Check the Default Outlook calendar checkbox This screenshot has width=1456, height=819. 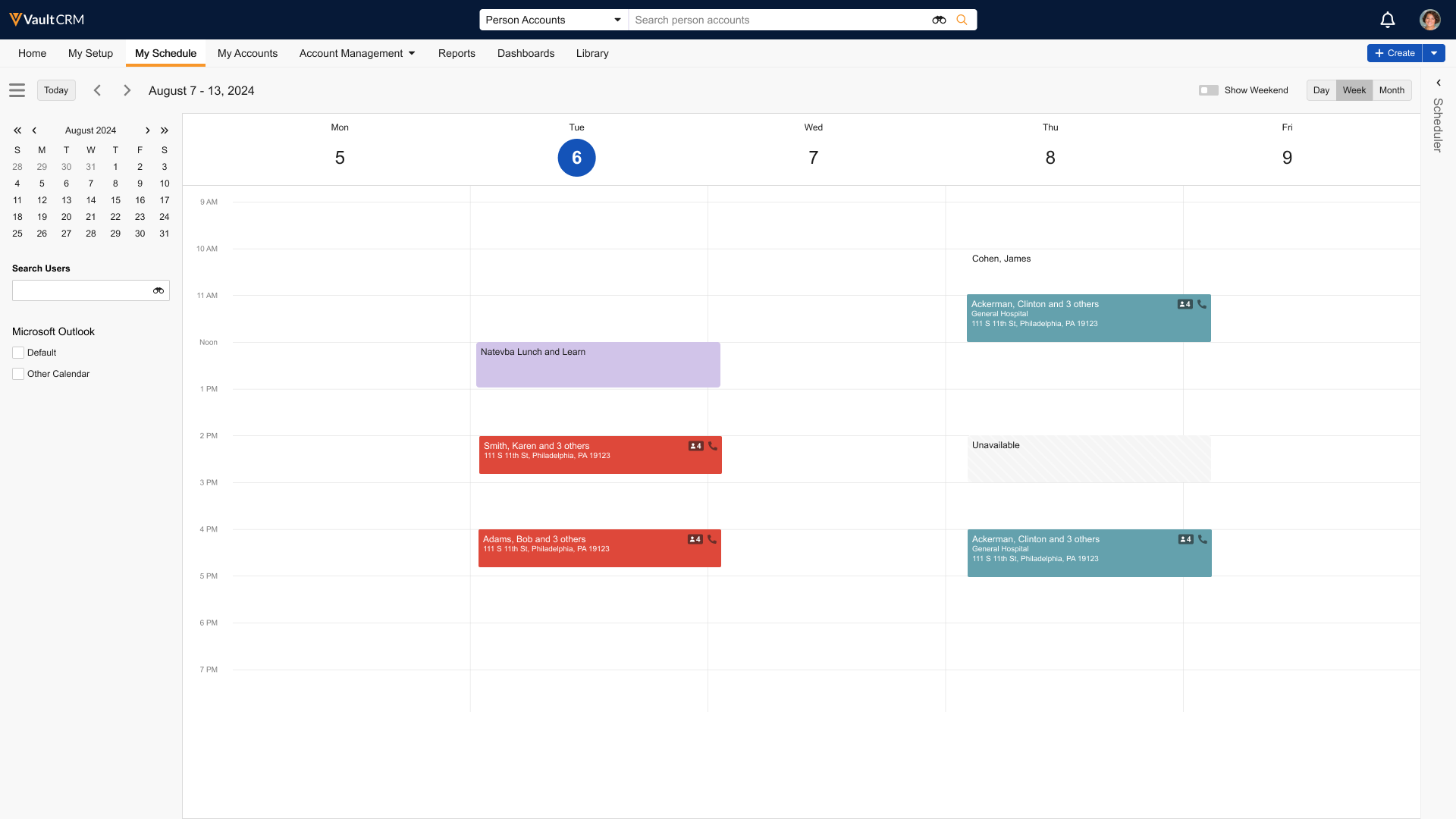pos(18,353)
